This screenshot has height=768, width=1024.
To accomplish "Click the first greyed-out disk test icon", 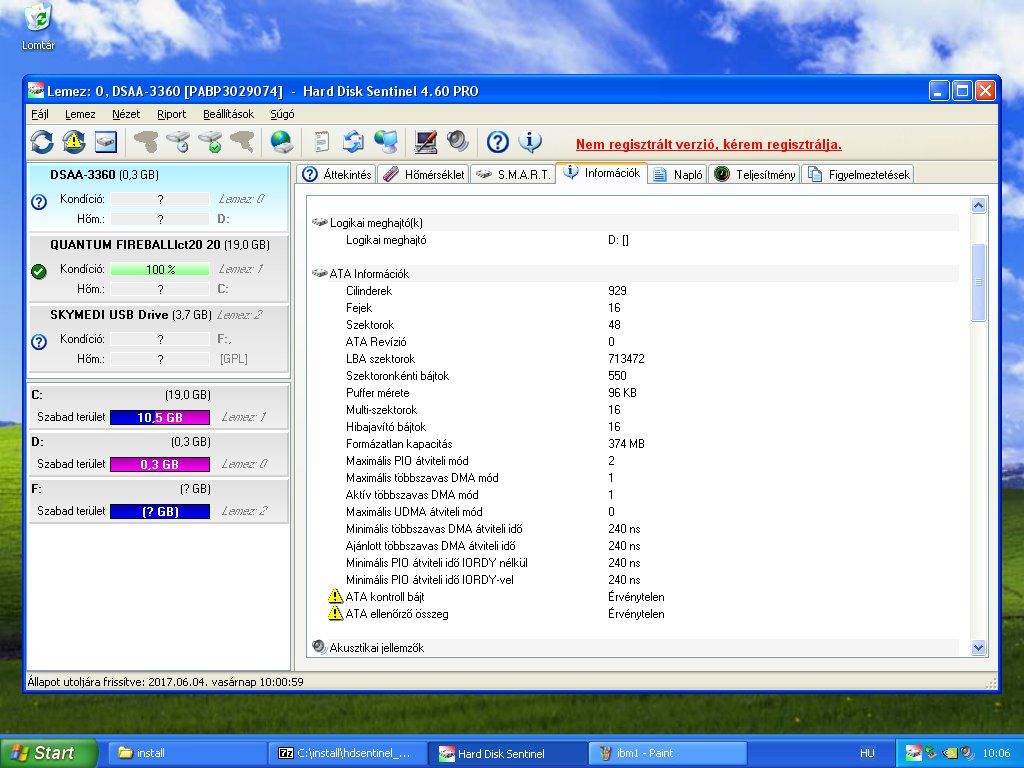I will (x=146, y=142).
